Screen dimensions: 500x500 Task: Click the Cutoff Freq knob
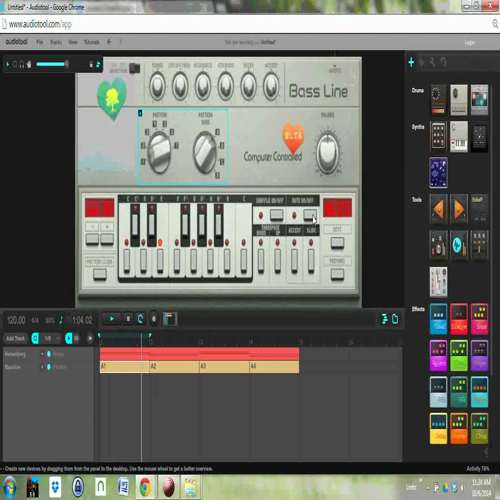point(180,87)
